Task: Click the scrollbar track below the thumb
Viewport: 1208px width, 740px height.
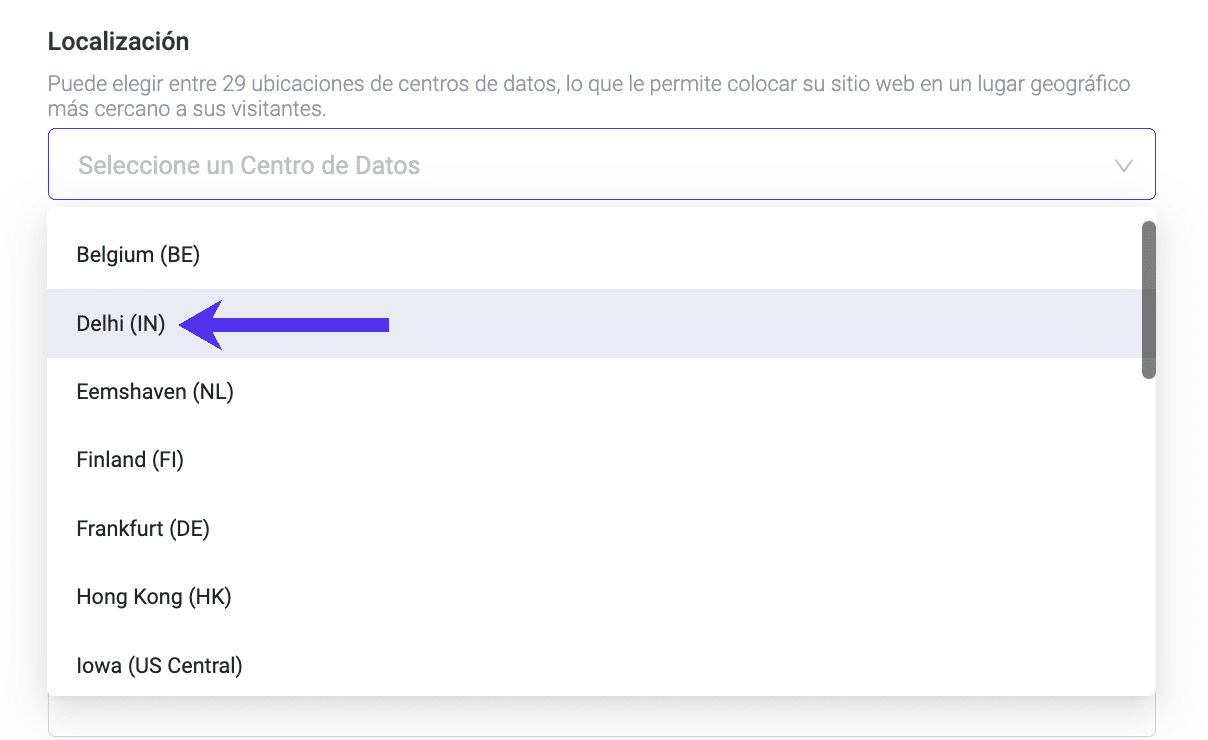Action: point(1149,530)
